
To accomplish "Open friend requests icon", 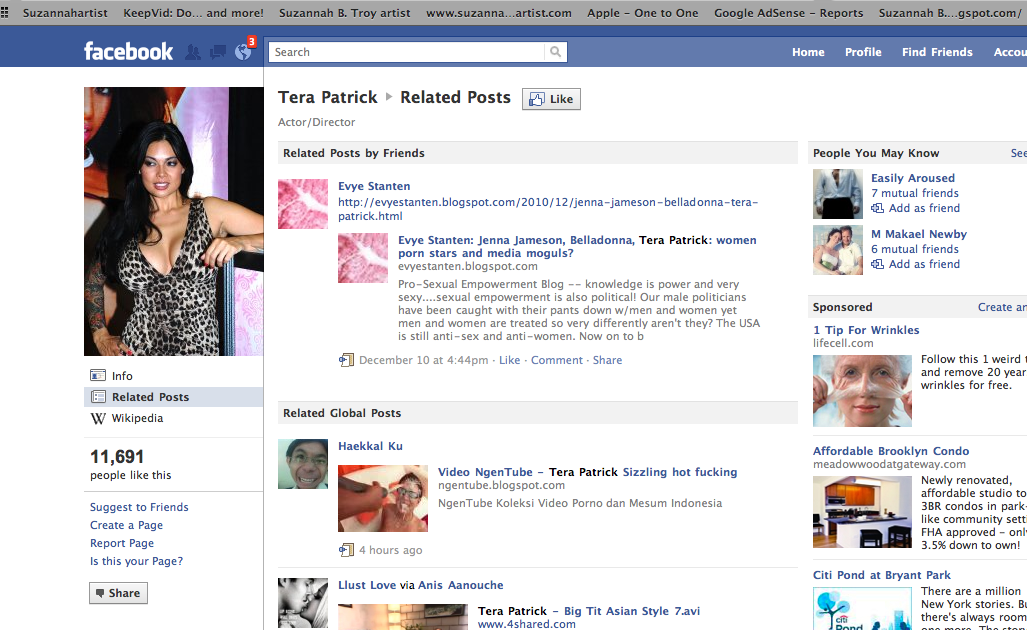I will pyautogui.click(x=193, y=52).
